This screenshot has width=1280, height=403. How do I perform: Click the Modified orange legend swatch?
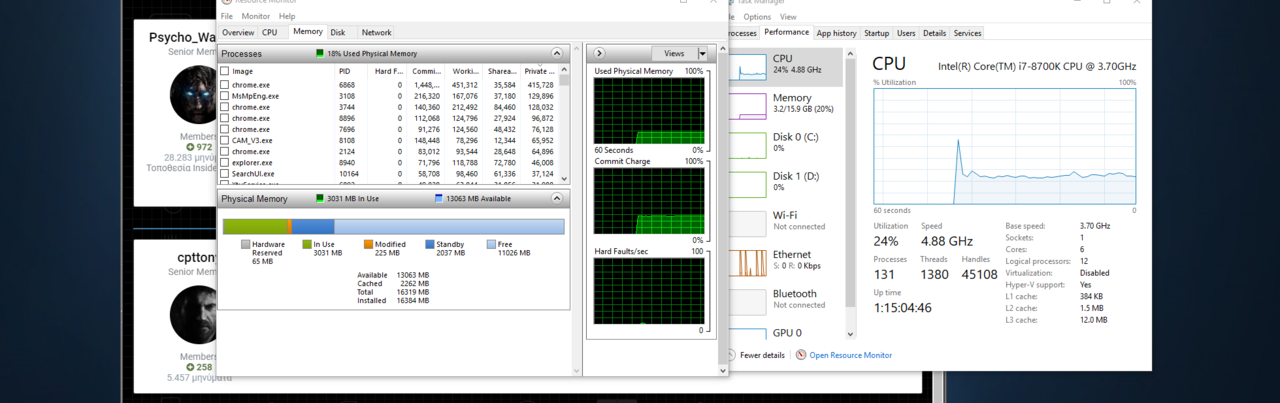tap(368, 244)
